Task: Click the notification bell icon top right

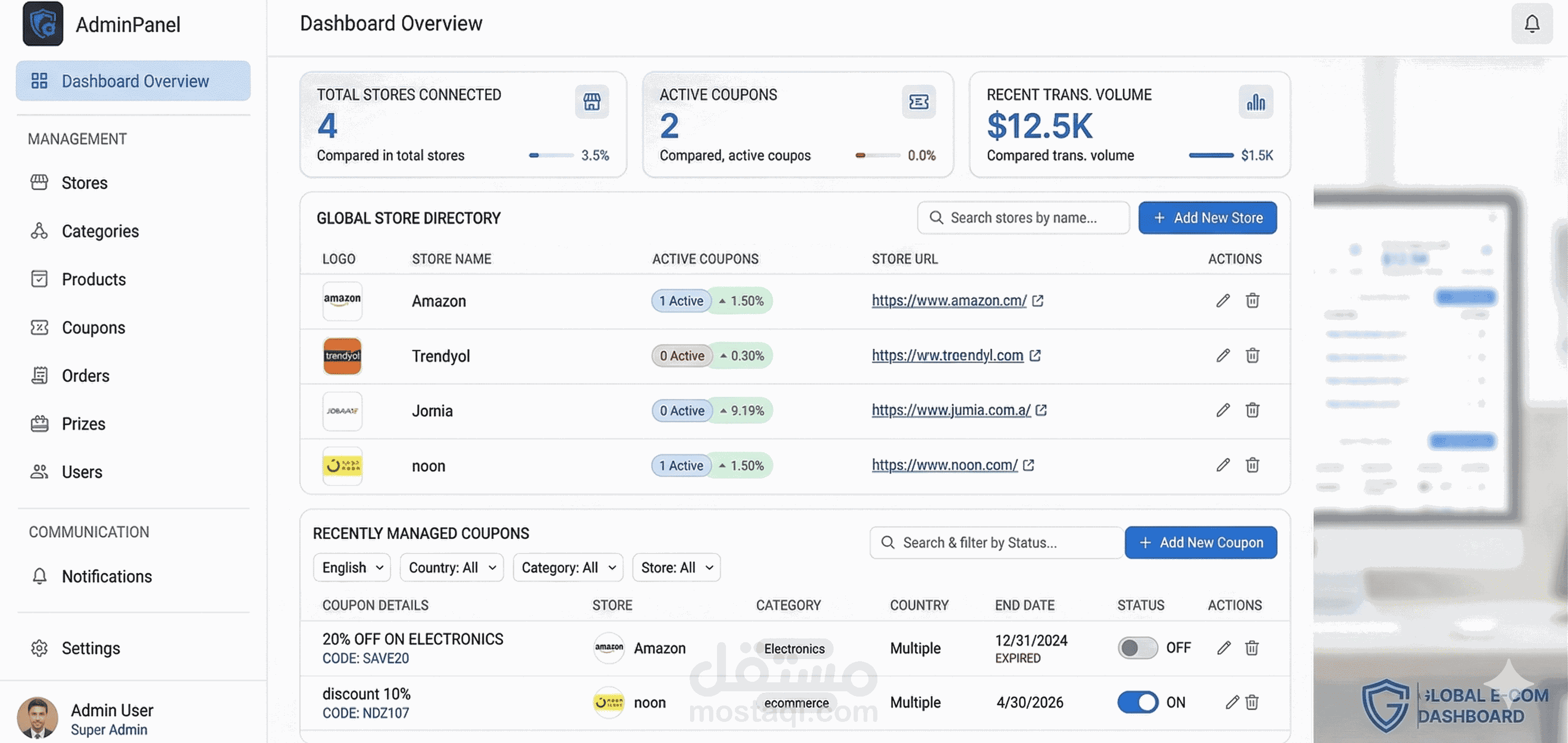Action: 1531,24
